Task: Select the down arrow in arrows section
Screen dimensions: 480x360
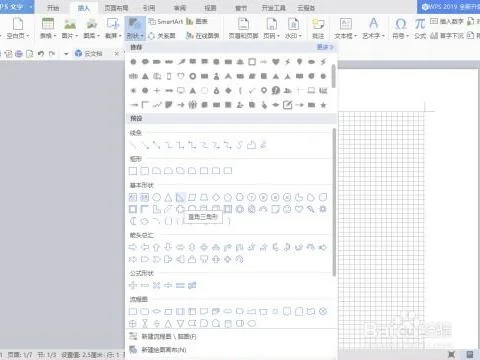Action: click(x=168, y=247)
